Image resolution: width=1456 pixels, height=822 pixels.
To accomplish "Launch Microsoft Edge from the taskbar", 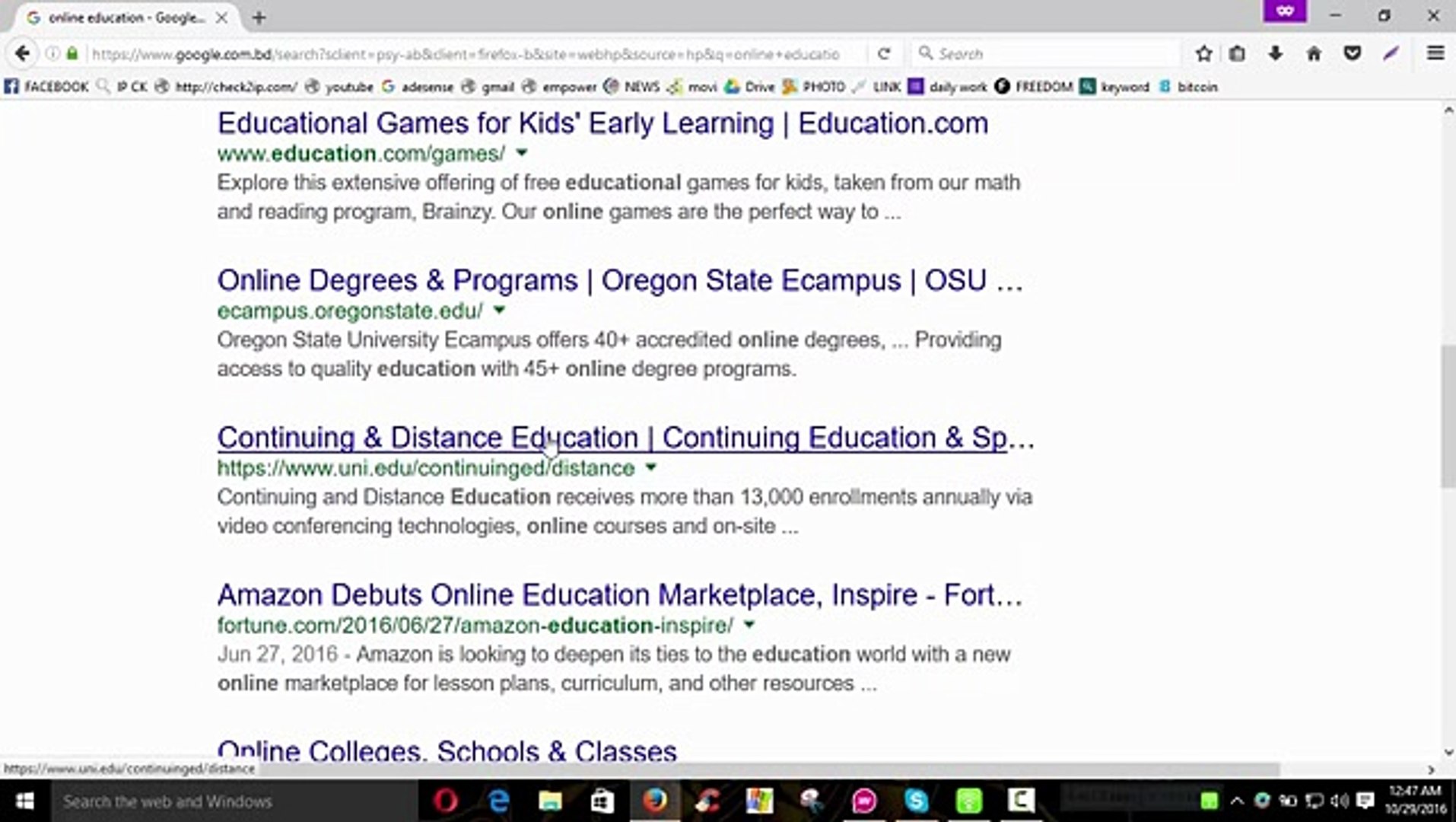I will click(498, 801).
